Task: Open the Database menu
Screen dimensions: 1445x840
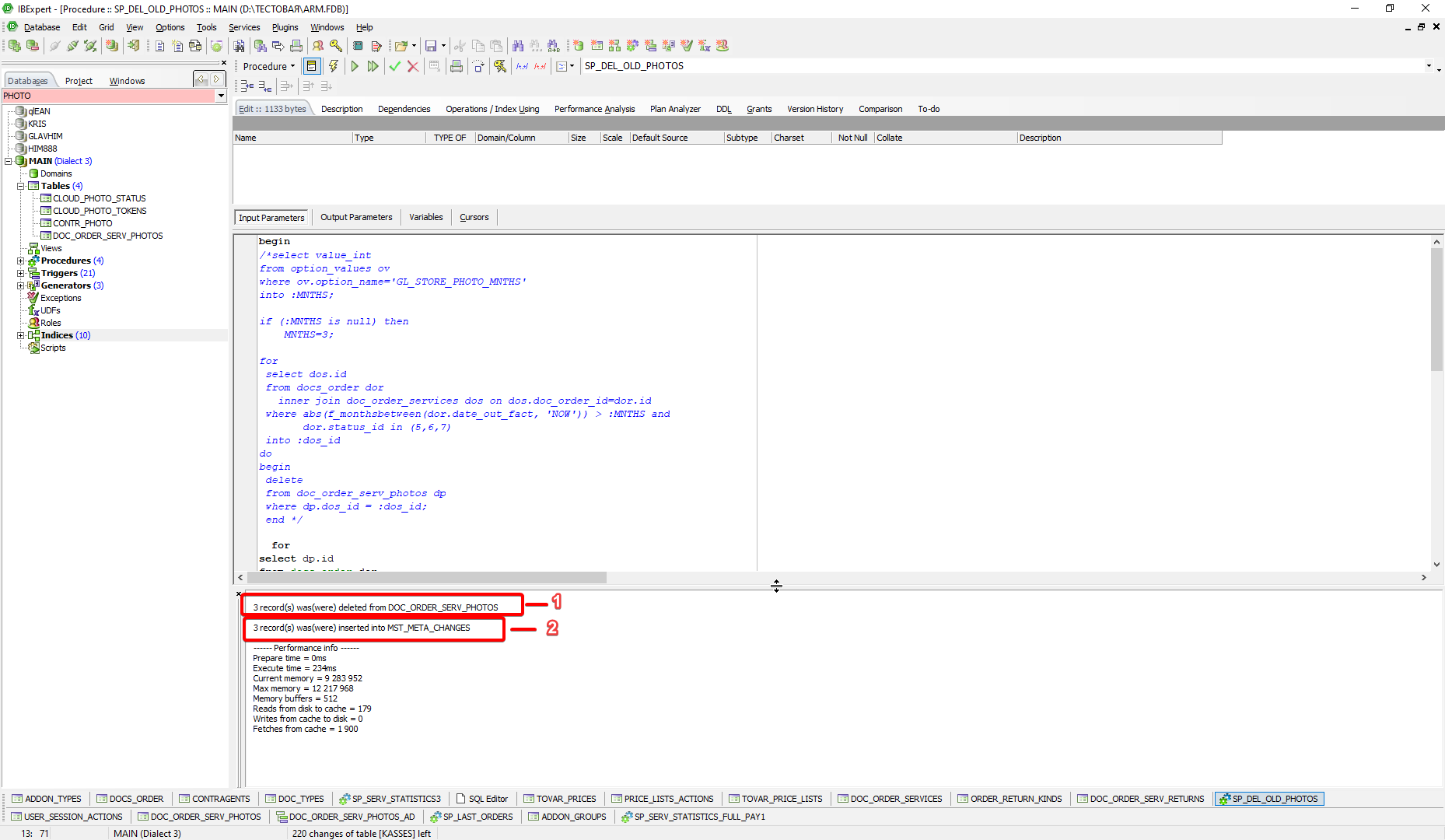Action: click(x=42, y=27)
